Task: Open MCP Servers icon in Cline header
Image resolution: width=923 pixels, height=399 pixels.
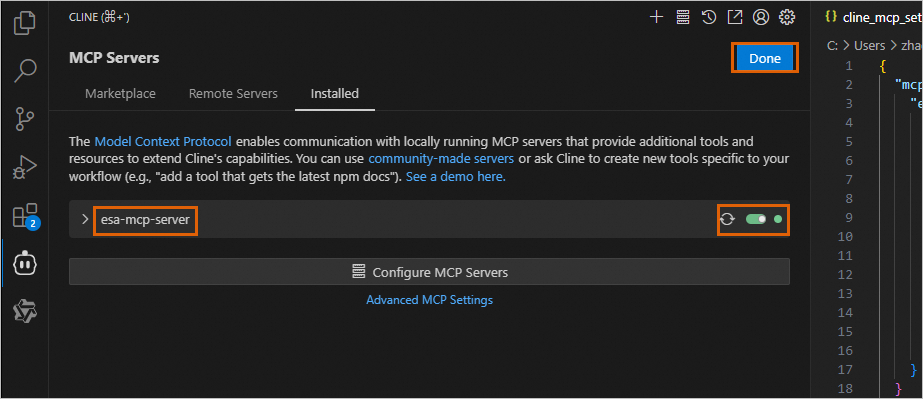Action: click(682, 17)
